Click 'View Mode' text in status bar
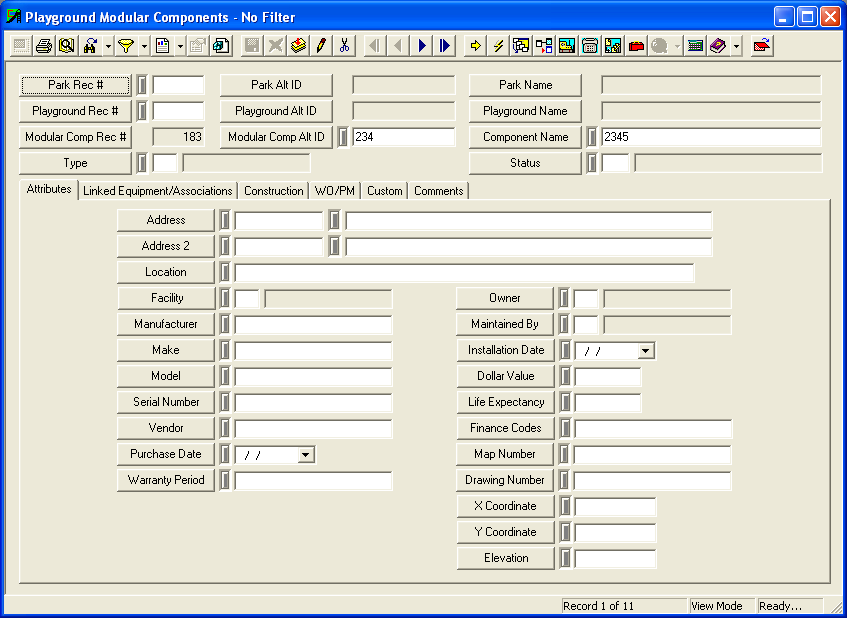This screenshot has width=847, height=618. 717,606
